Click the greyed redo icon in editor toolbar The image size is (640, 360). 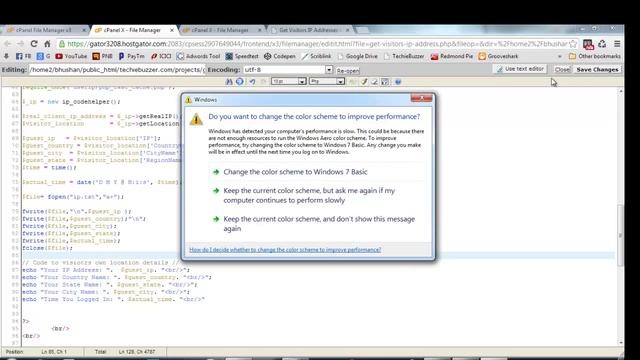(263, 82)
